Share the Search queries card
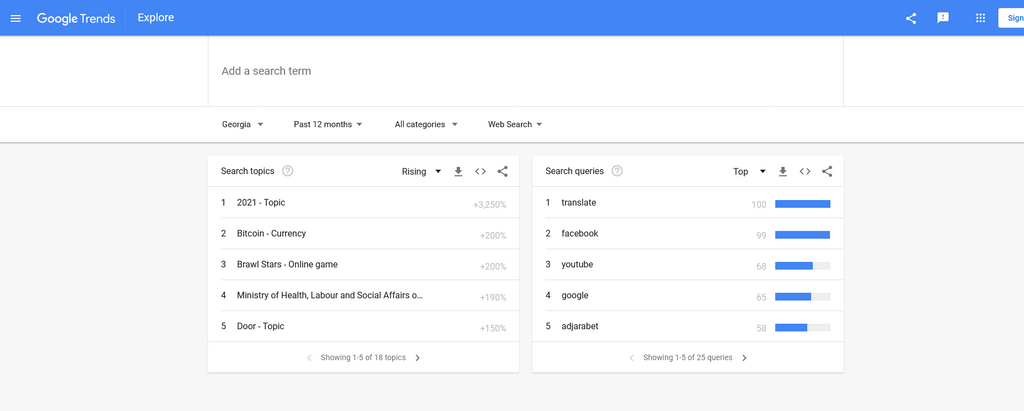 point(827,172)
